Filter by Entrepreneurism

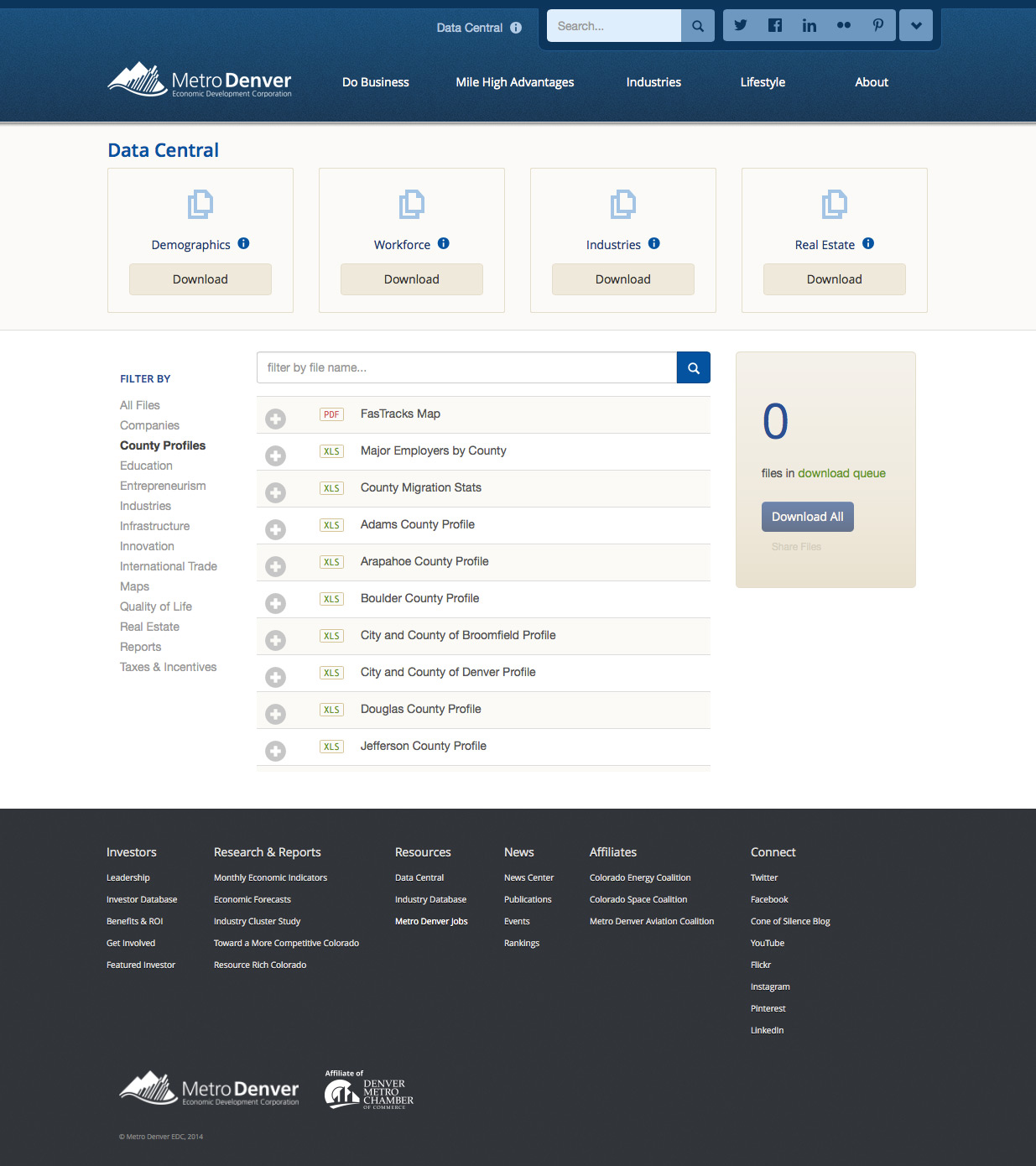[163, 486]
